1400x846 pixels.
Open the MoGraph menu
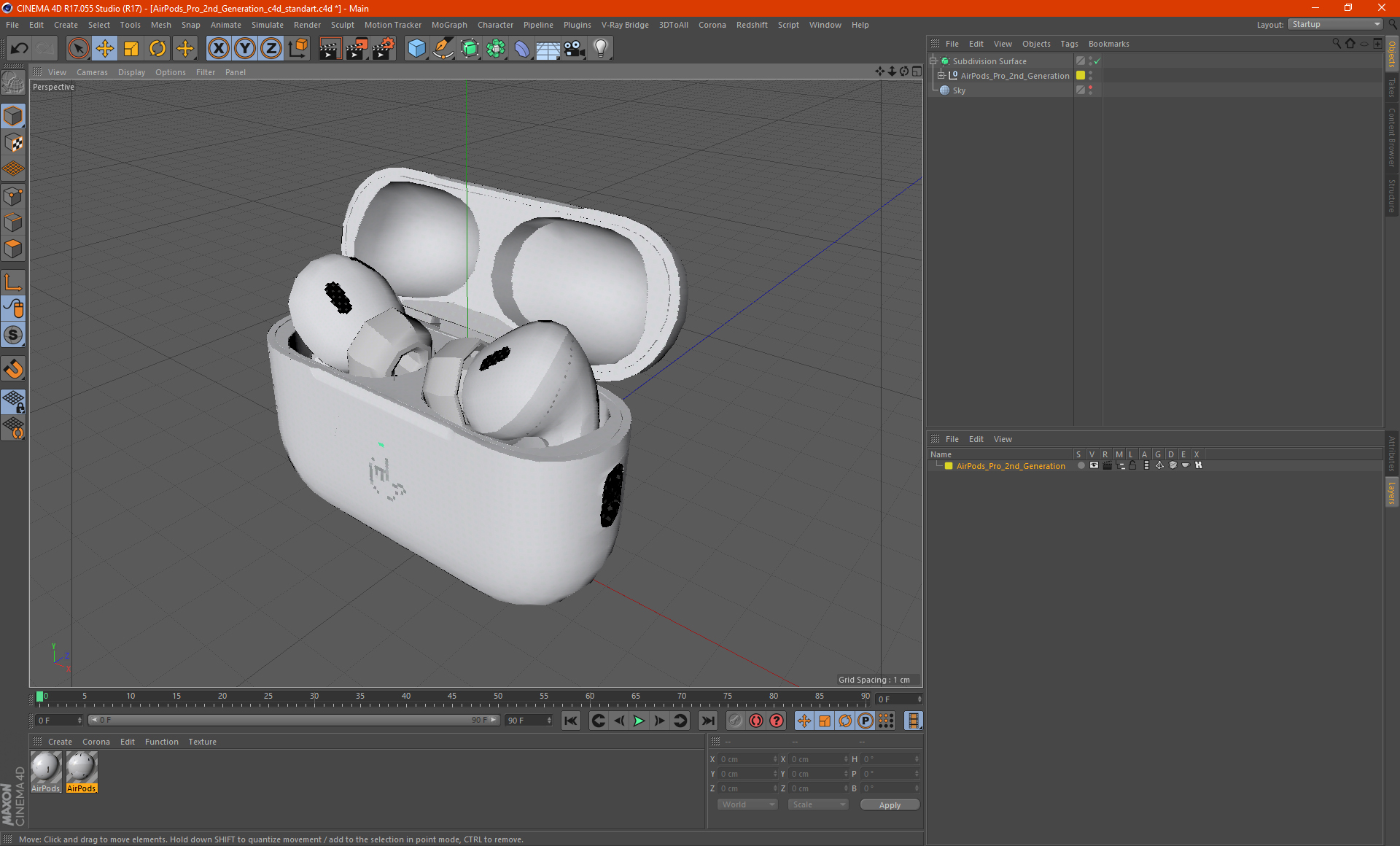tap(449, 25)
